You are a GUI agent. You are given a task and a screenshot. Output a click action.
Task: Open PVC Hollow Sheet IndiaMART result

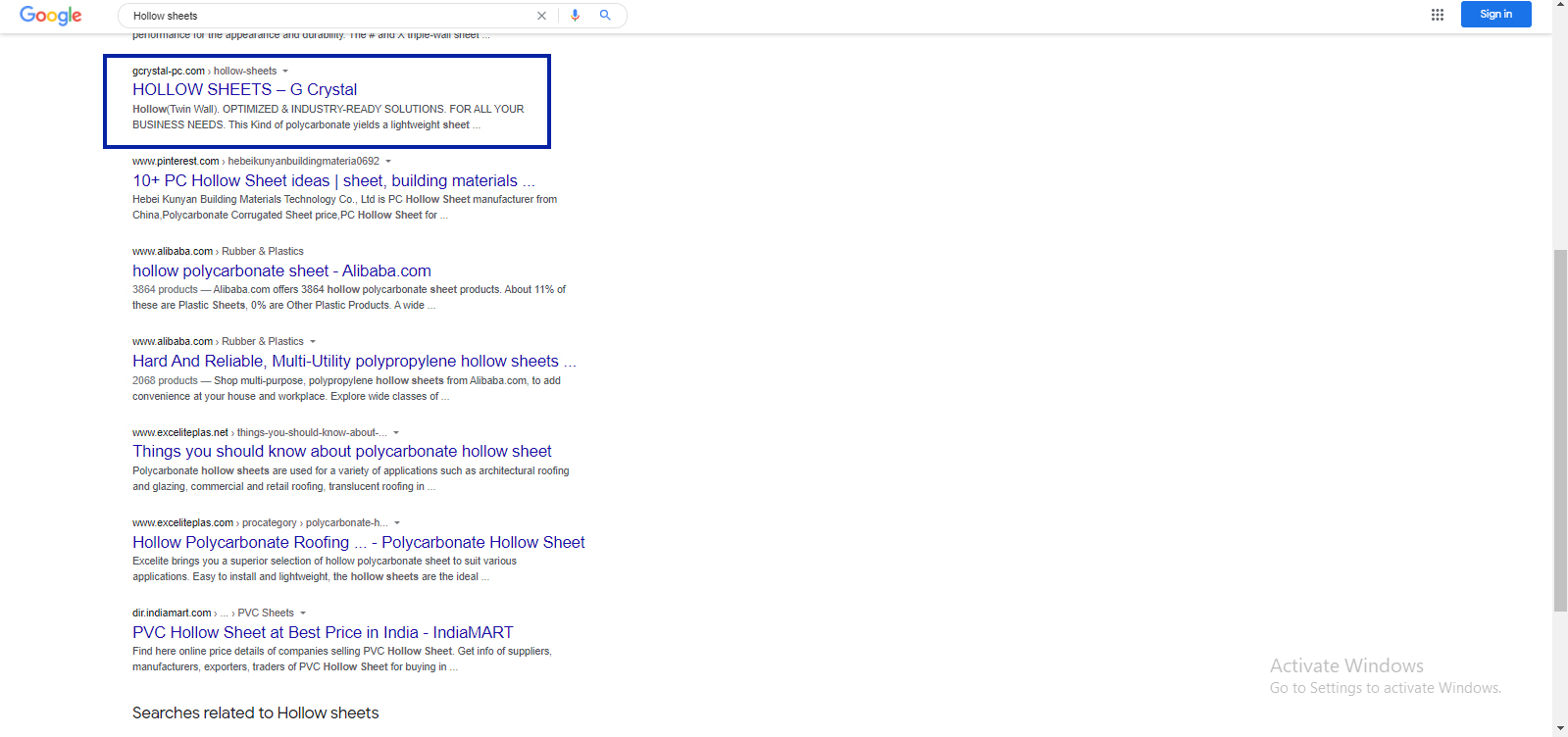coord(323,632)
